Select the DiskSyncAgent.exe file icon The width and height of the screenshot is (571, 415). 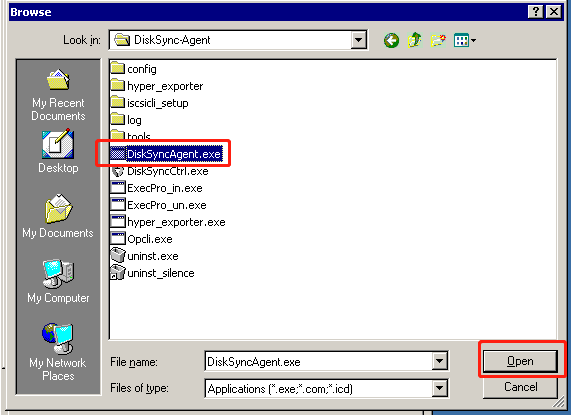click(118, 154)
